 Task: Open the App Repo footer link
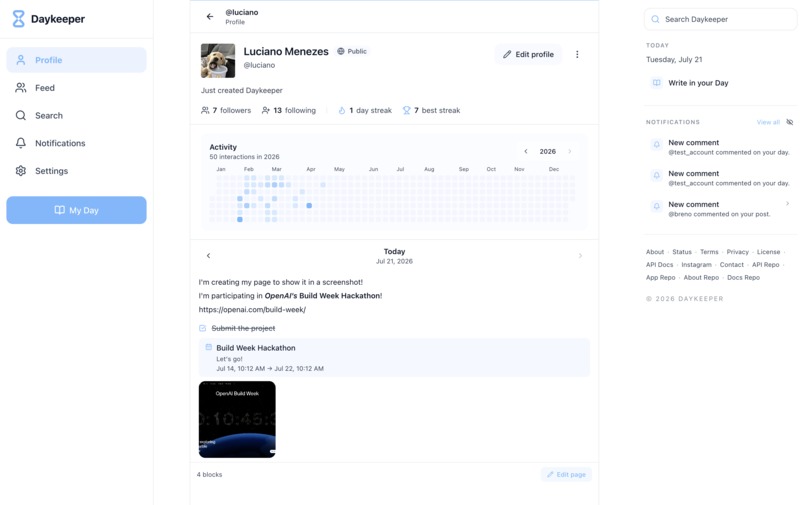coord(661,278)
